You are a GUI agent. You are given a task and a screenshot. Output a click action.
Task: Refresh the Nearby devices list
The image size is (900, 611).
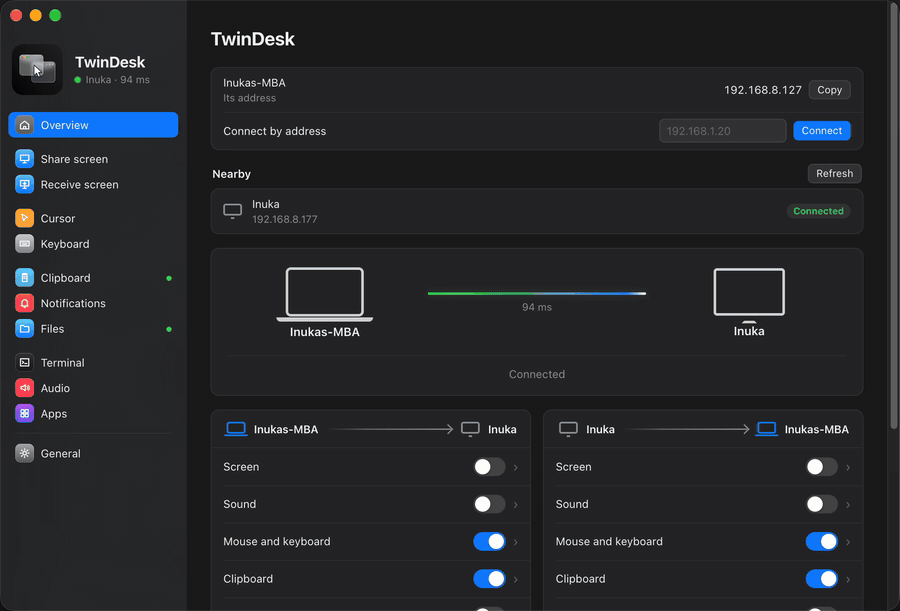pos(835,173)
